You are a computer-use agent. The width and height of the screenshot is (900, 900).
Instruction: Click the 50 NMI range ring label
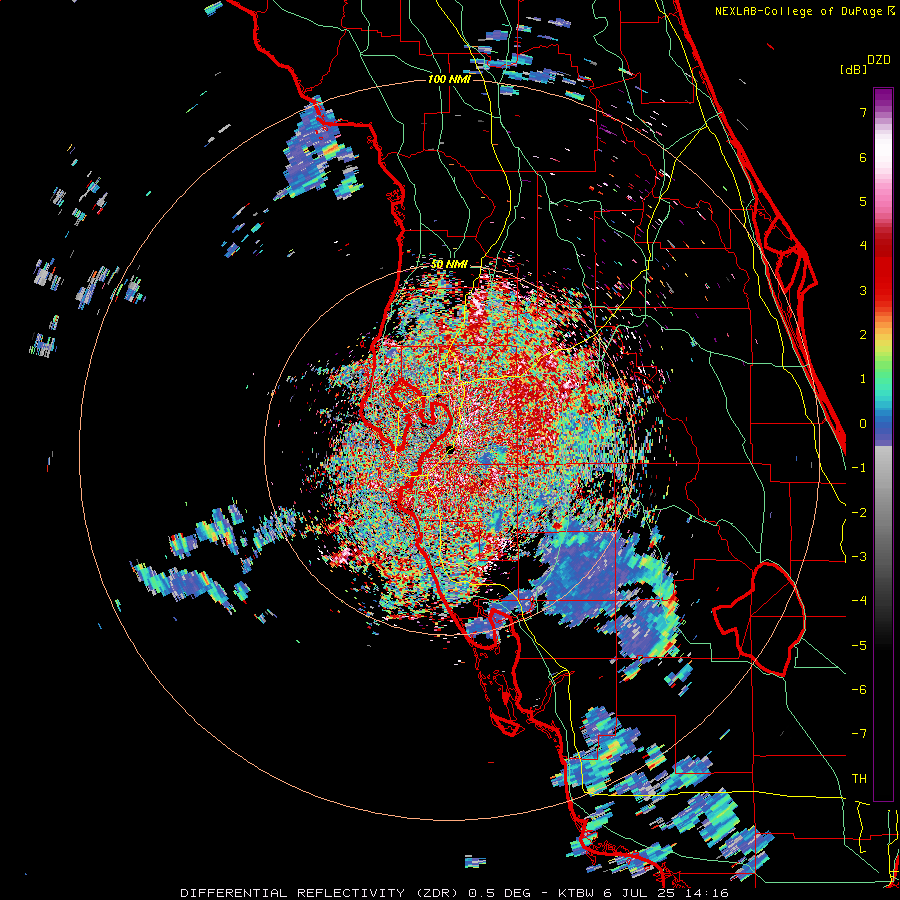click(449, 265)
